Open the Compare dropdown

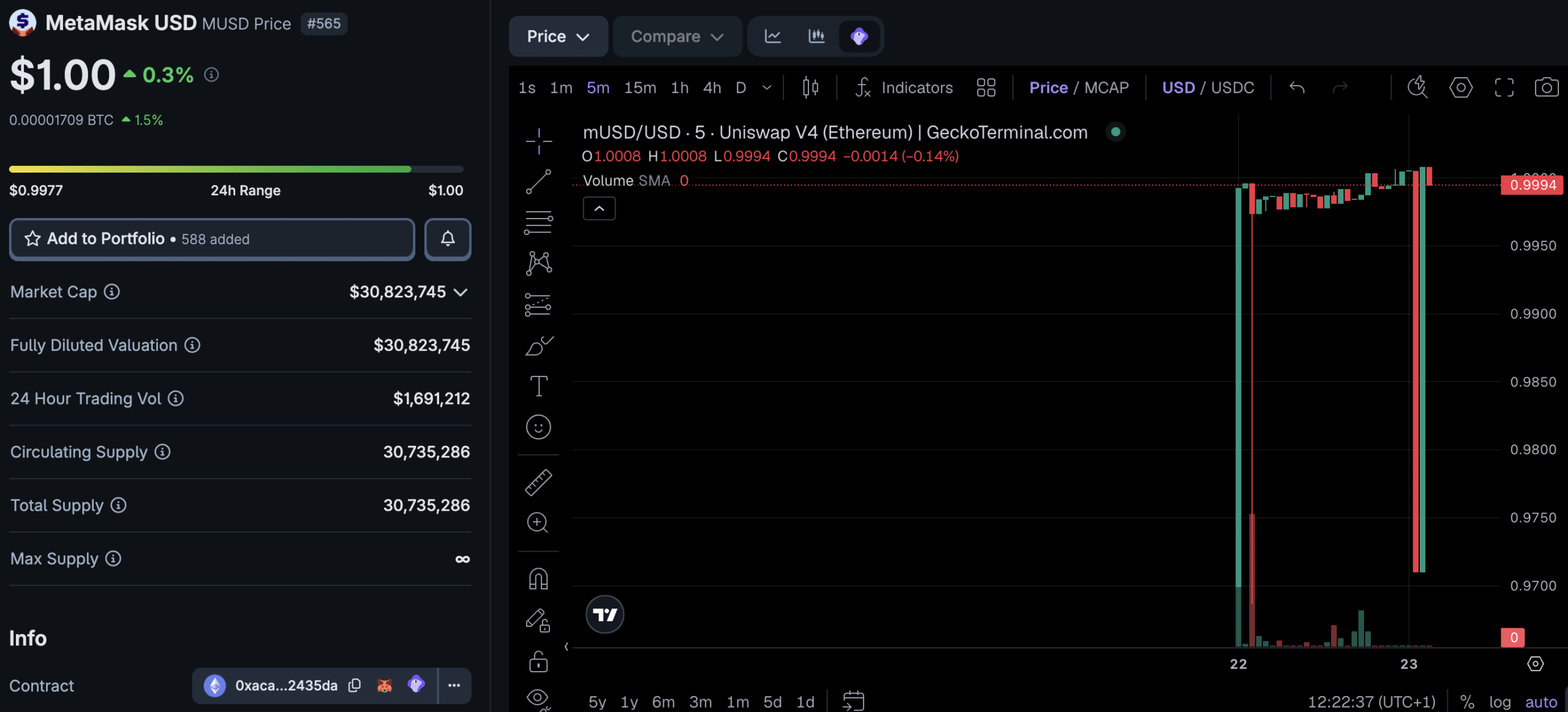coord(677,36)
